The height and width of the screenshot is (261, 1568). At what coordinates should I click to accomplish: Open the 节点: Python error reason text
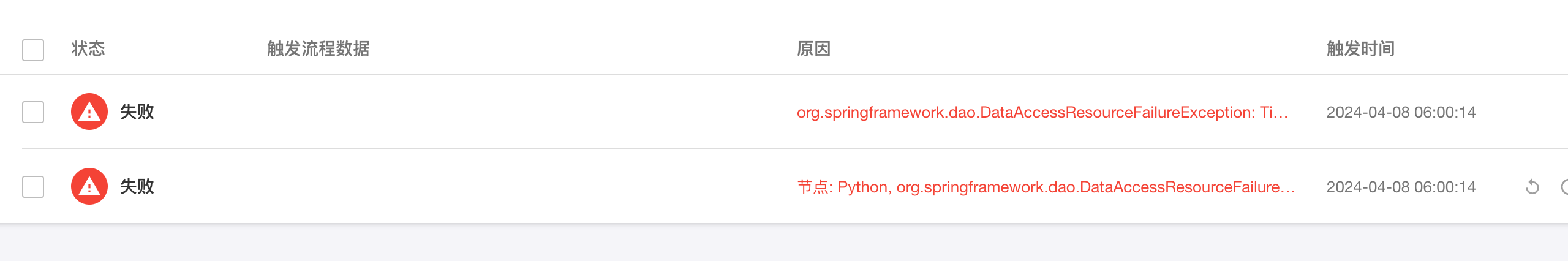click(x=1046, y=187)
